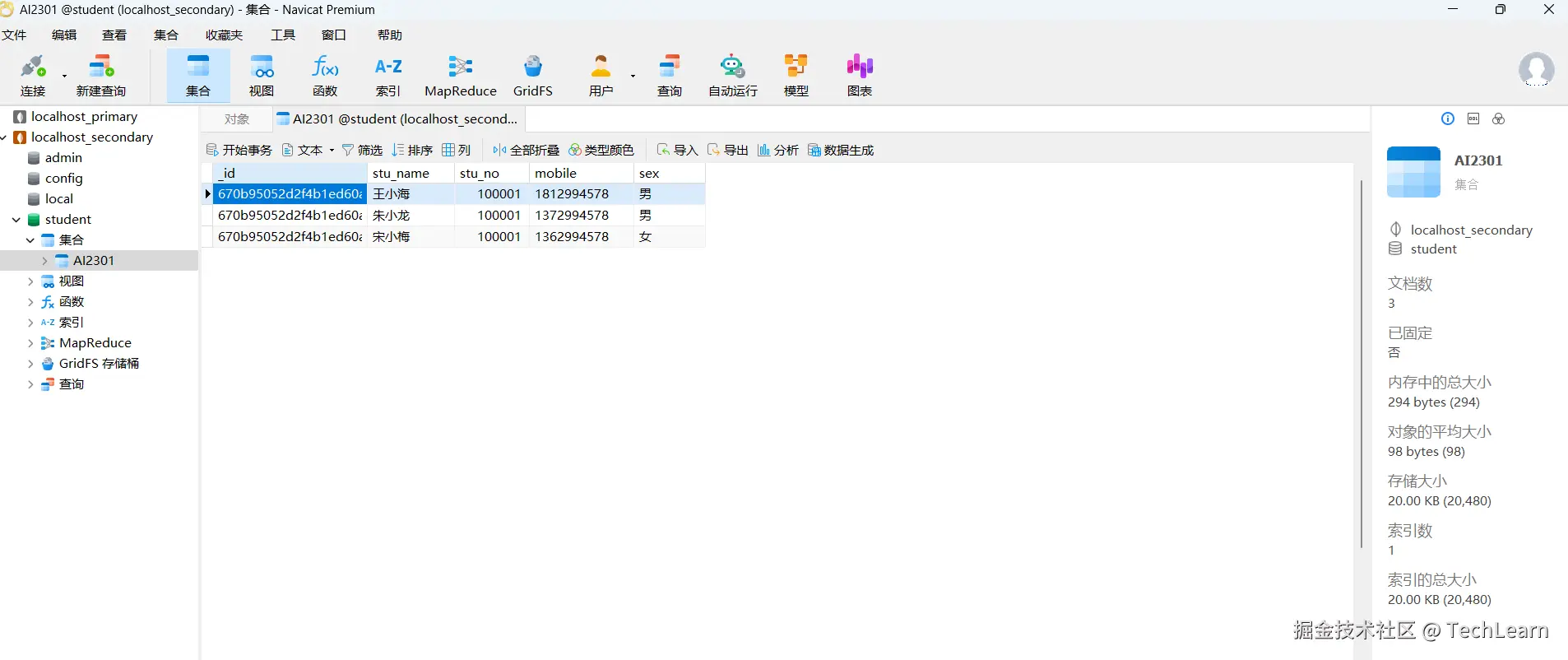Open the 自动运行 automation icon
1568x660 pixels.
coord(733,76)
